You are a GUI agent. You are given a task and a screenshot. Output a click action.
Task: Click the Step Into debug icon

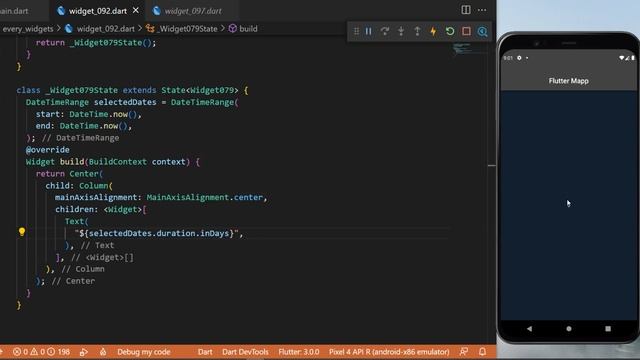coord(401,31)
